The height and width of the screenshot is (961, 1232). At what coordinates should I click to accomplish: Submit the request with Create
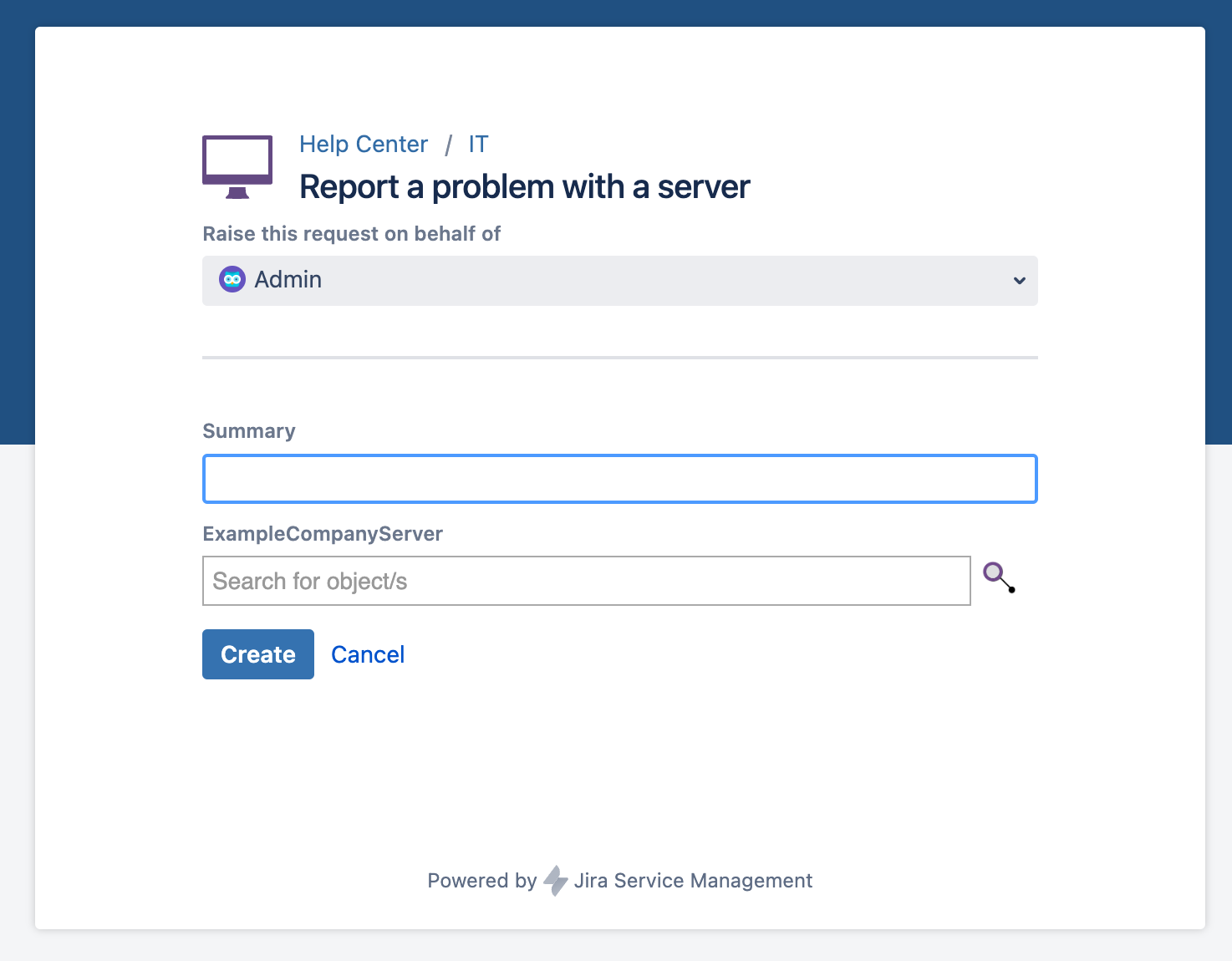tap(258, 654)
